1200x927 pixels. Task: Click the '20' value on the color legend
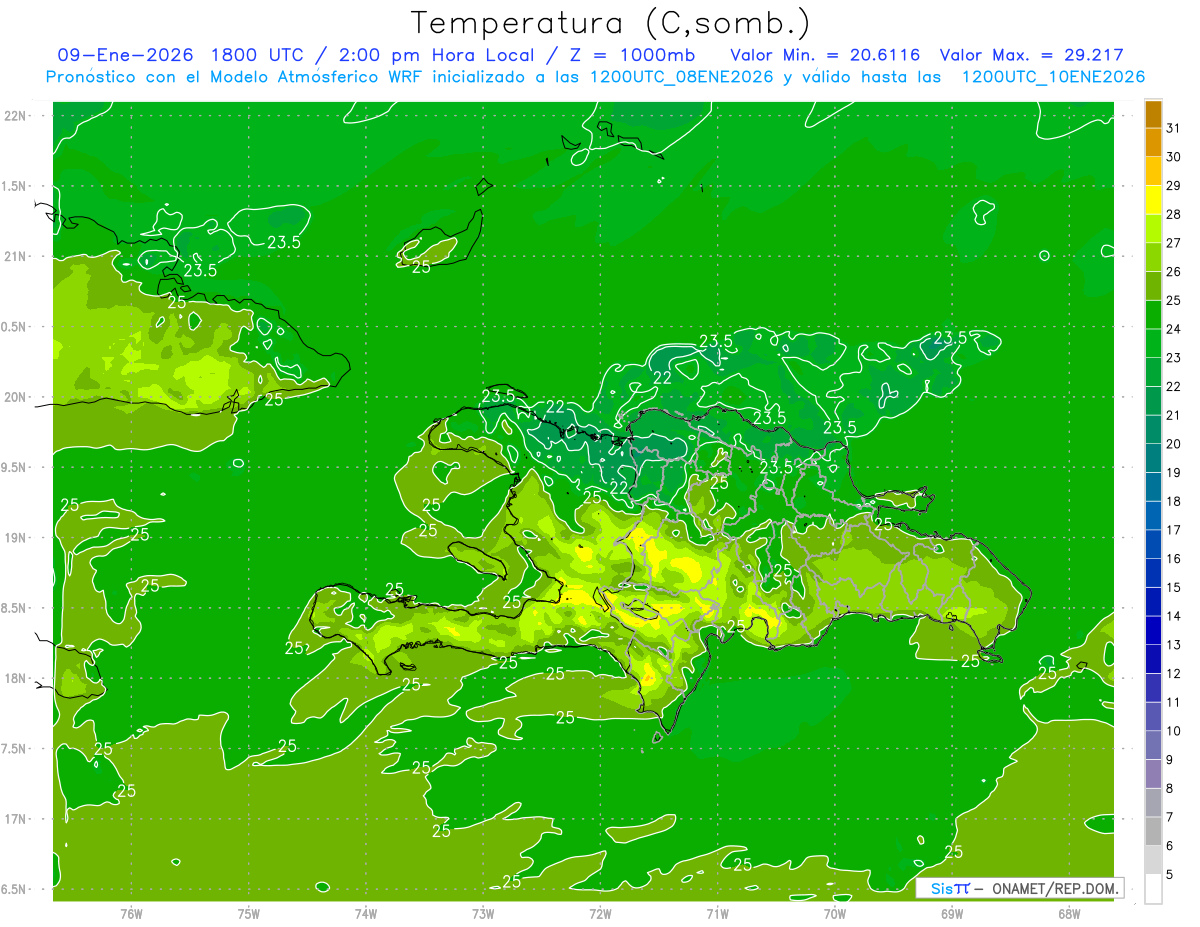[x=1174, y=444]
